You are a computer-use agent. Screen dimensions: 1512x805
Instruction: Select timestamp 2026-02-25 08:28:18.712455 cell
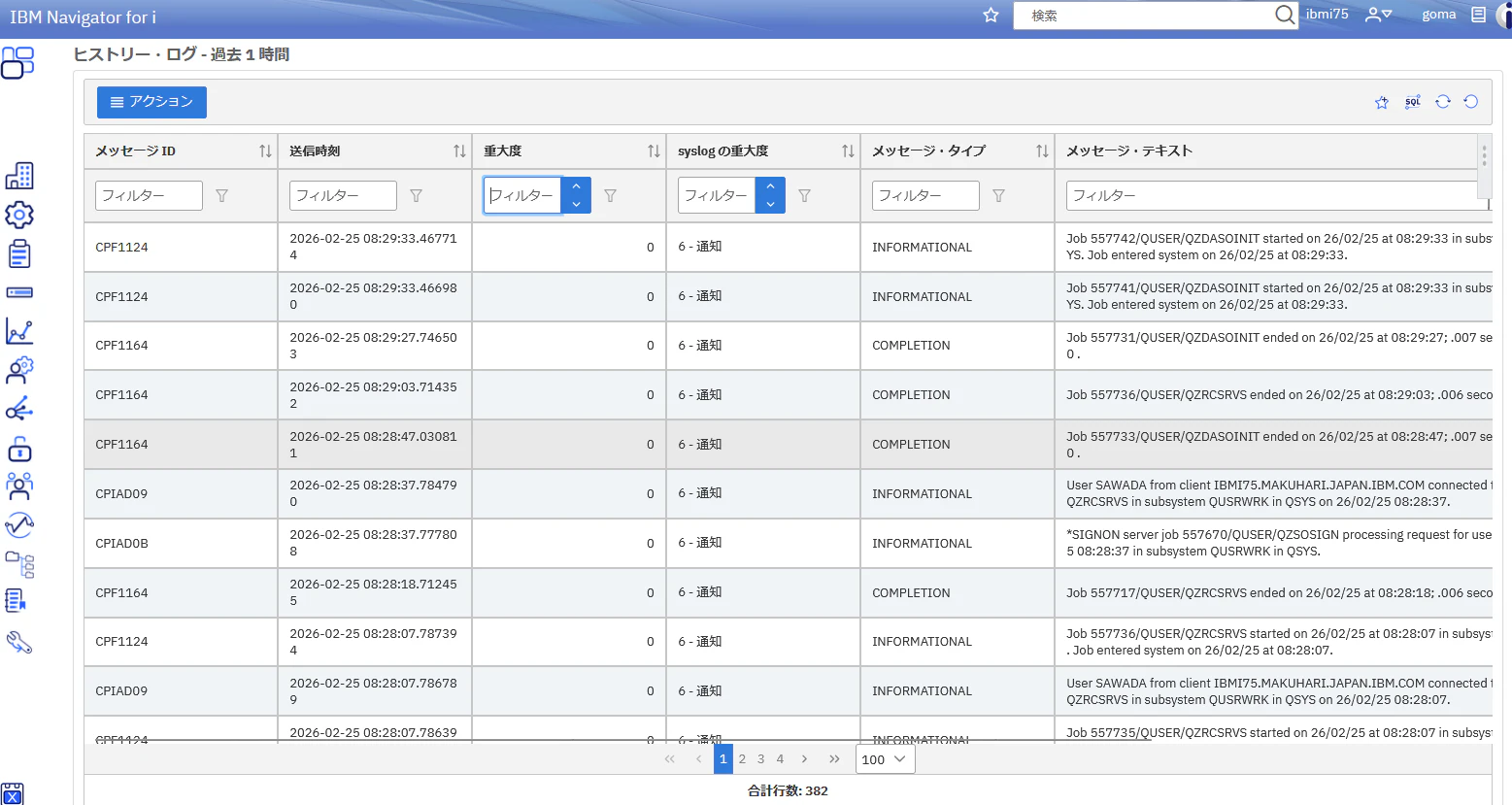point(374,592)
